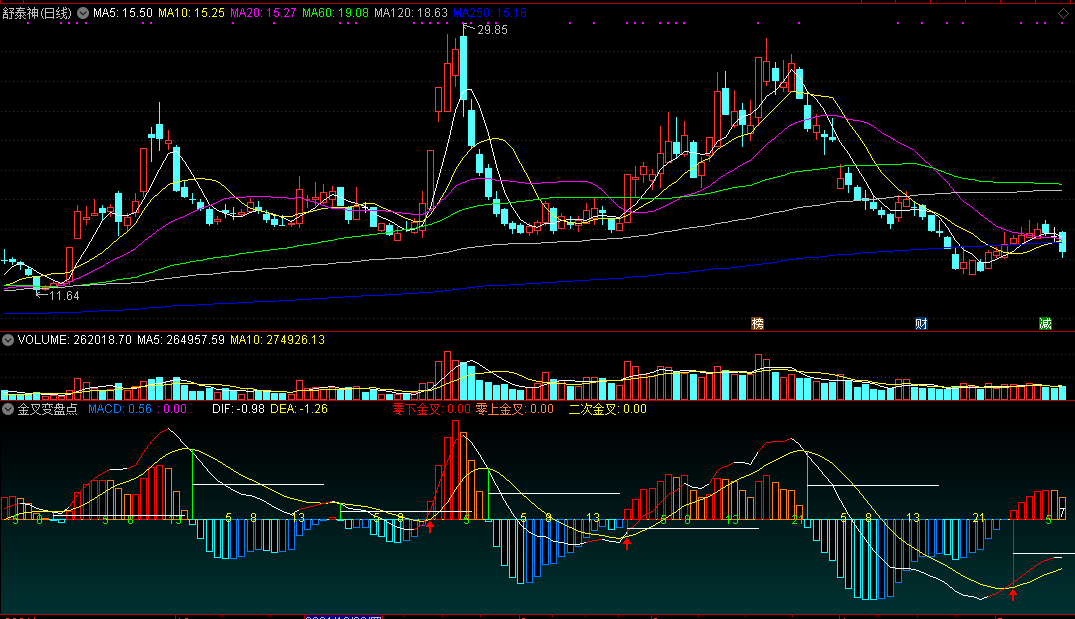This screenshot has height=619, width=1075.
Task: Click the orange 榜 event marker
Action: 758,324
